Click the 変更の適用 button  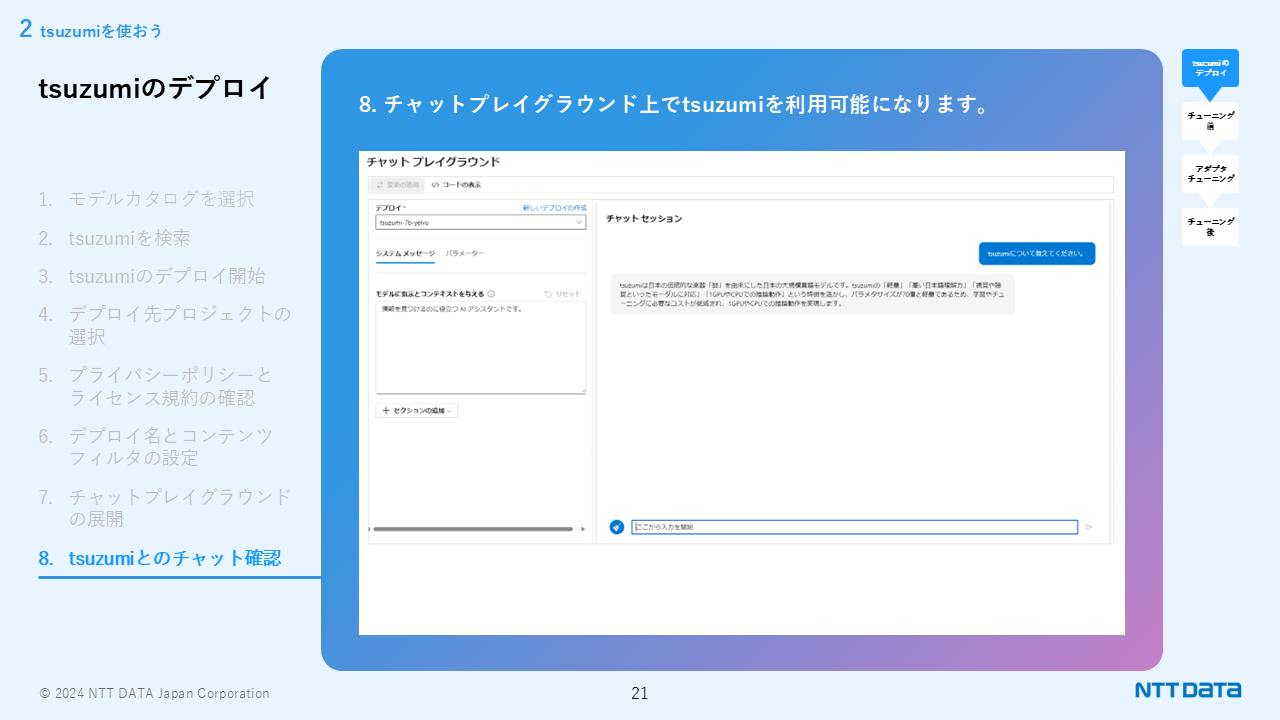(x=399, y=185)
